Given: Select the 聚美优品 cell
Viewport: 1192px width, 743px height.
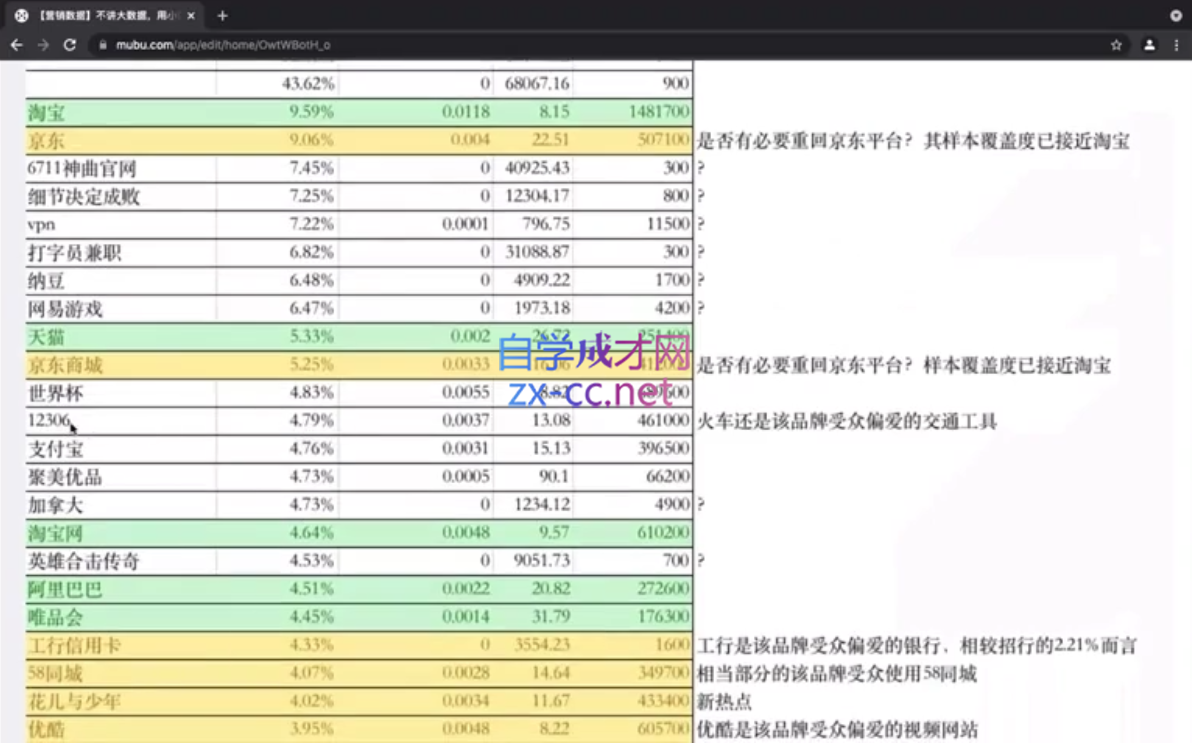Looking at the screenshot, I should pyautogui.click(x=120, y=477).
